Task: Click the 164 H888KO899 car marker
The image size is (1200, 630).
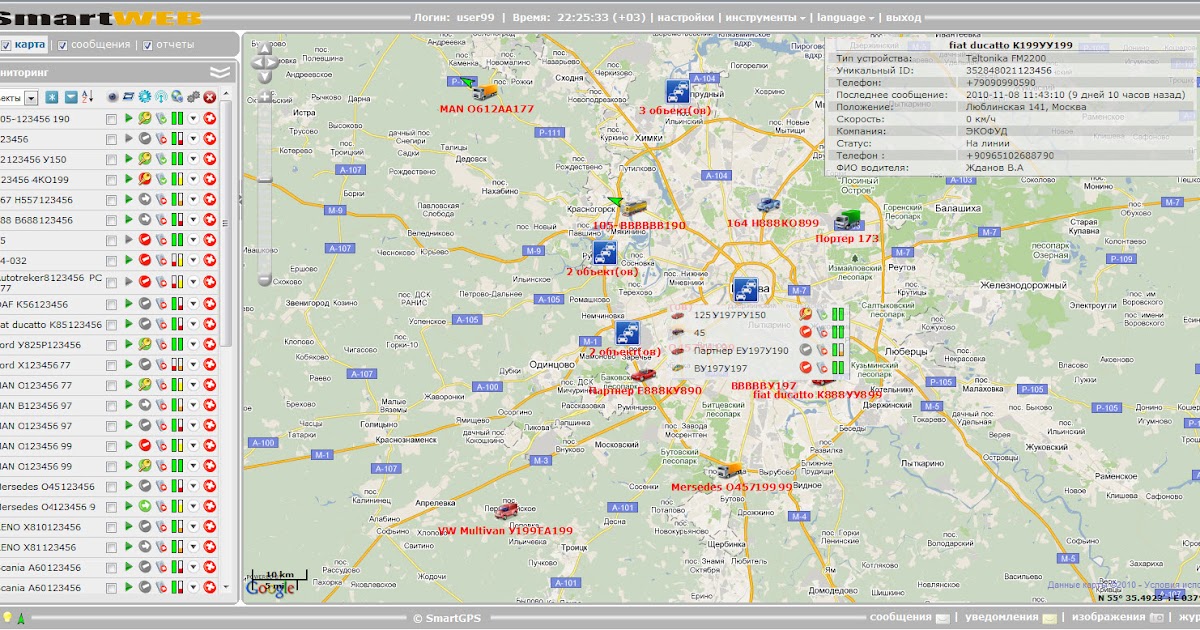Action: 767,205
